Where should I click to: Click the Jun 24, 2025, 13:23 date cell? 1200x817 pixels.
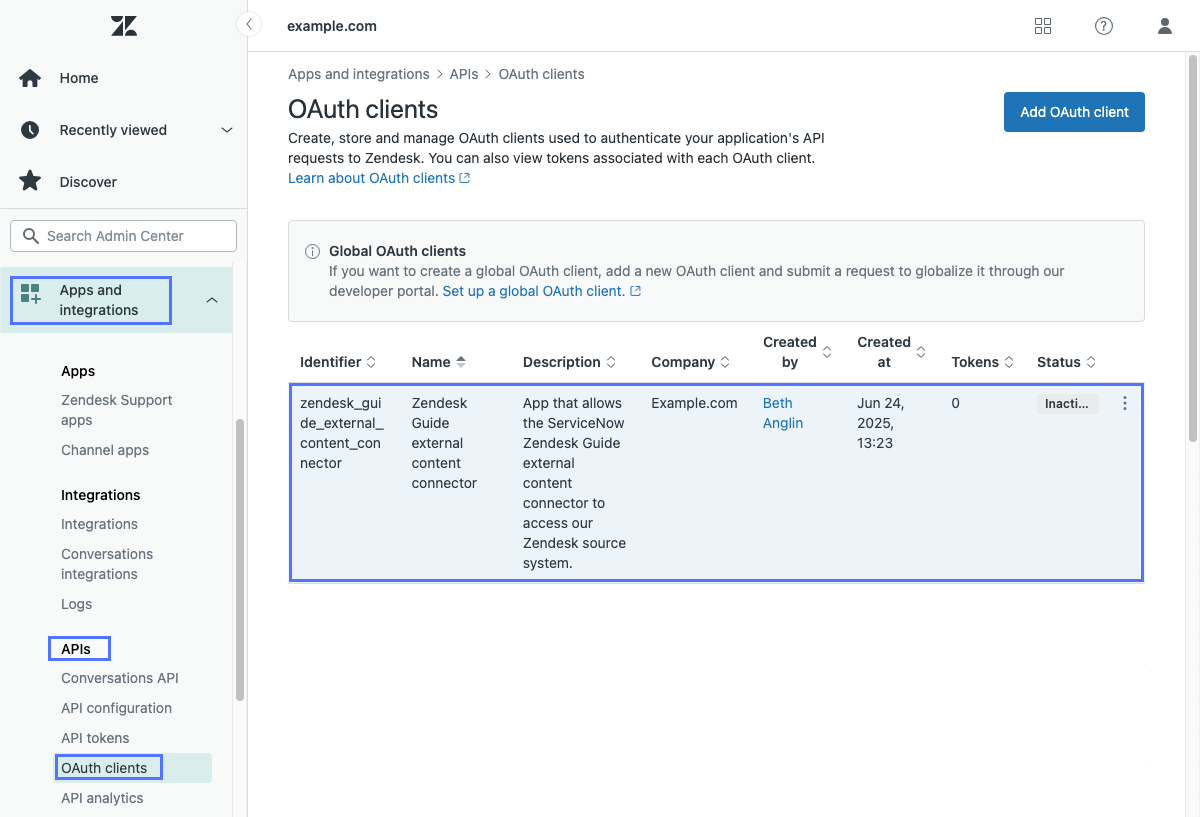(880, 423)
